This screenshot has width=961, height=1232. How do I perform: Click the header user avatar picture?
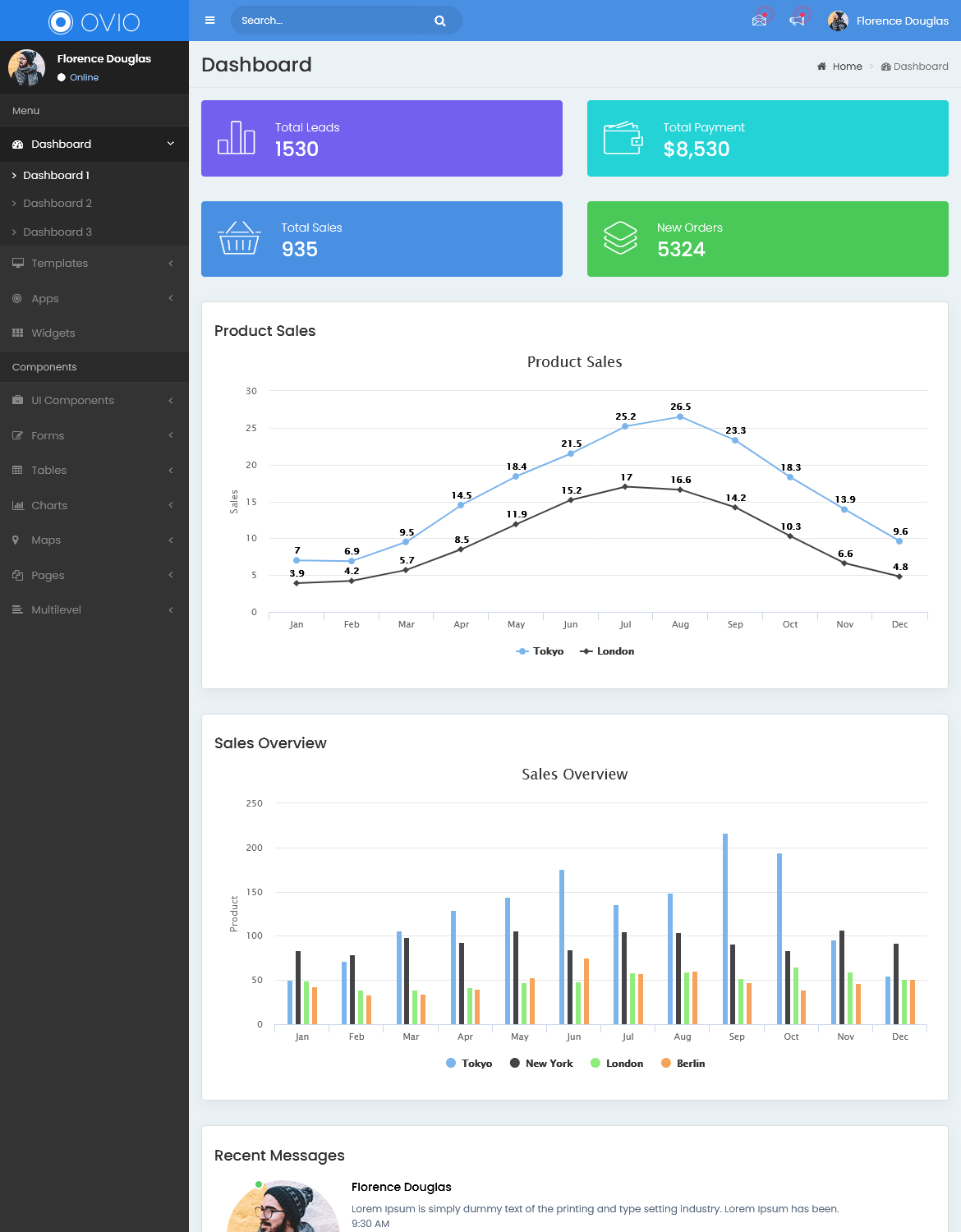(x=838, y=21)
